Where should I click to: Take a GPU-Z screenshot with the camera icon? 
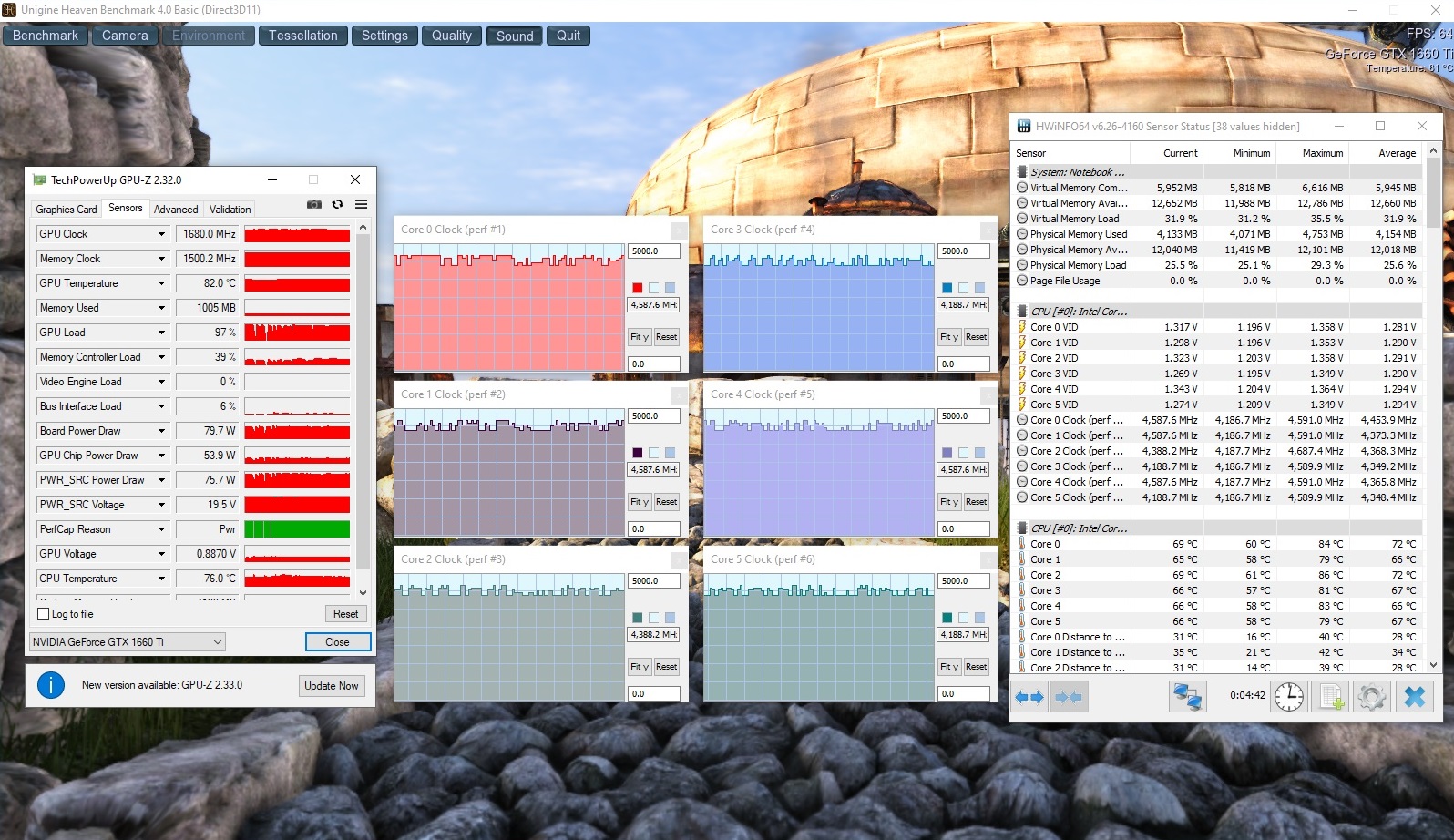click(314, 205)
